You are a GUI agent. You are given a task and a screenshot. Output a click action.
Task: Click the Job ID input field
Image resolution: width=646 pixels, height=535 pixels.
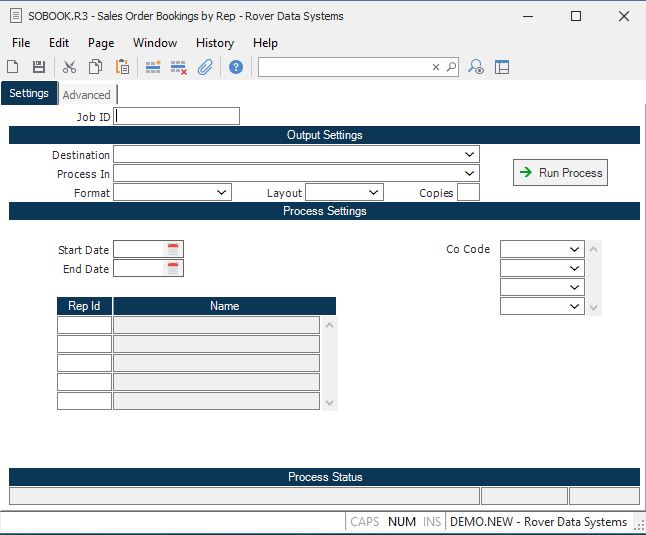[x=177, y=116]
